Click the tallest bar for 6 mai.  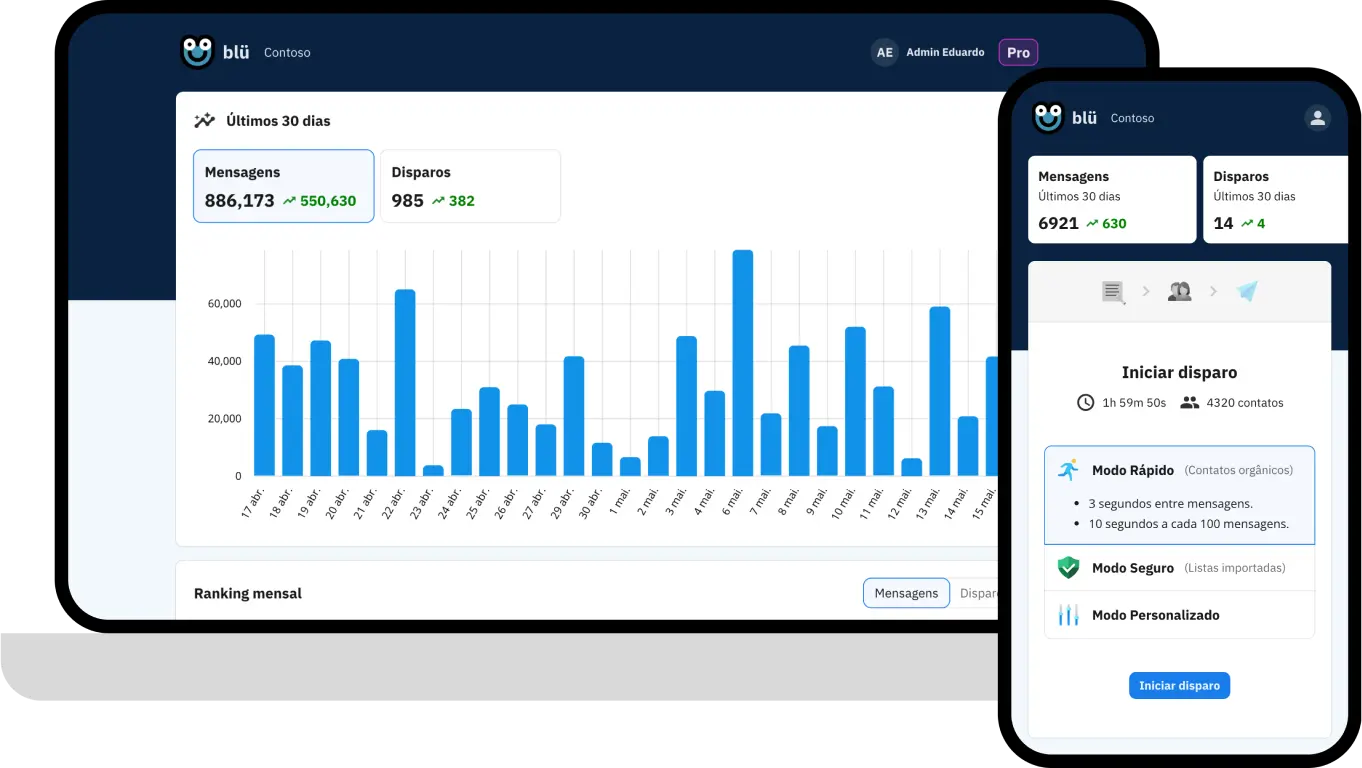[x=742, y=363]
